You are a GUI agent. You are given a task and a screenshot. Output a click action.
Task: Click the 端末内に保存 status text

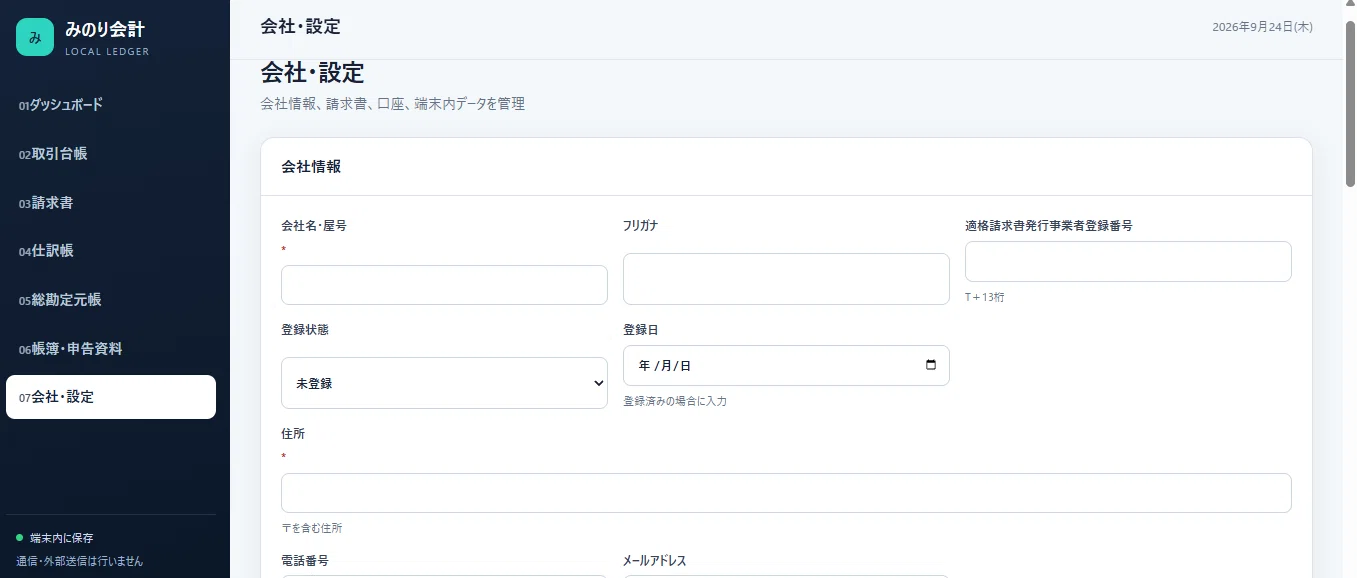62,538
